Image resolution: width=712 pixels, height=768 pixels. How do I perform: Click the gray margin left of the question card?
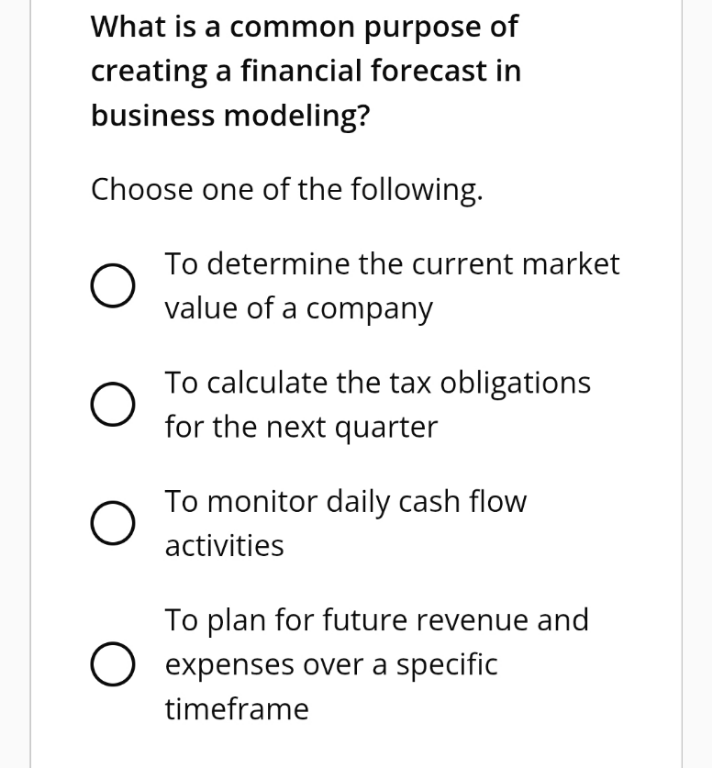pyautogui.click(x=15, y=384)
